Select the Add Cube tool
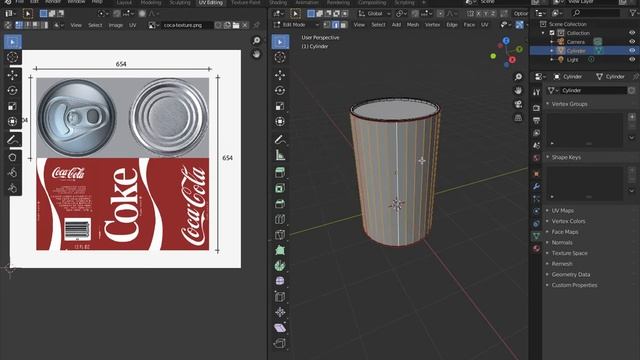 280,173
